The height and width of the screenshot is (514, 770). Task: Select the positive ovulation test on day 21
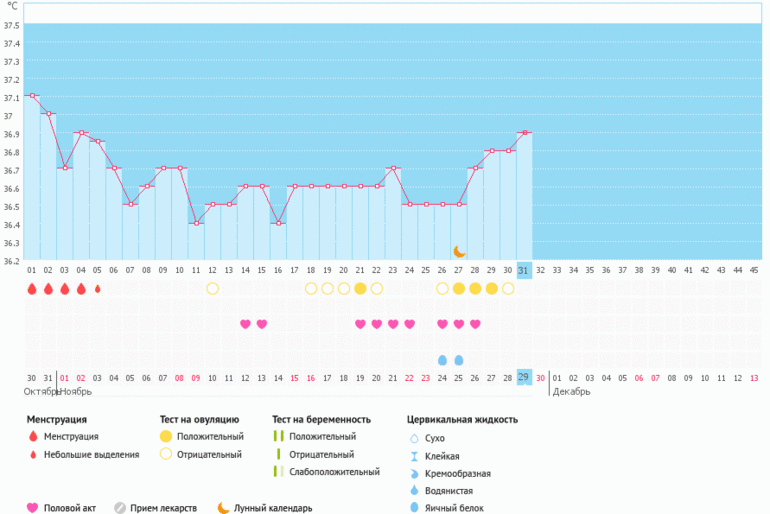360,289
